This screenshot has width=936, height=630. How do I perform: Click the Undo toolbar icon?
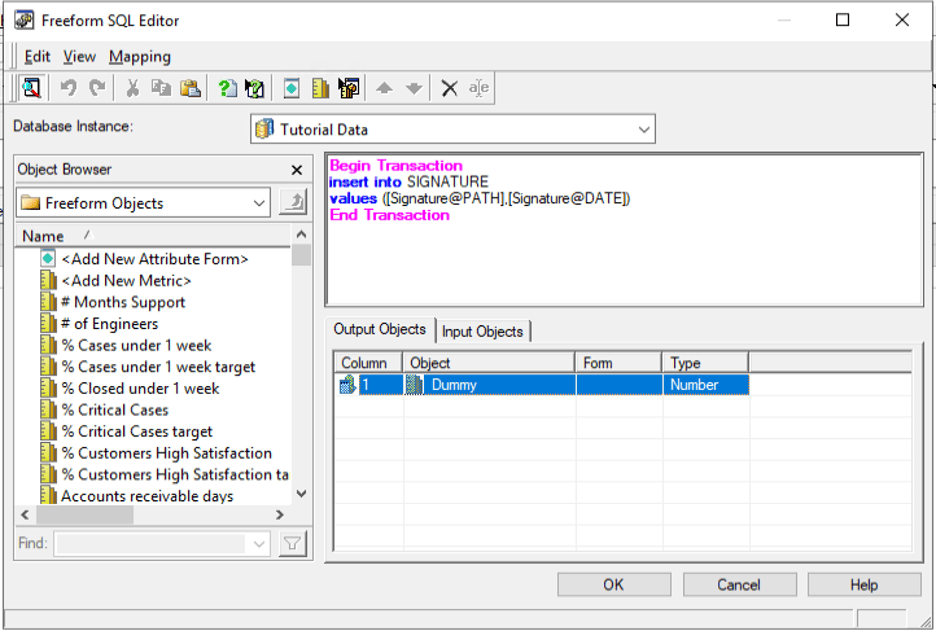[x=68, y=88]
